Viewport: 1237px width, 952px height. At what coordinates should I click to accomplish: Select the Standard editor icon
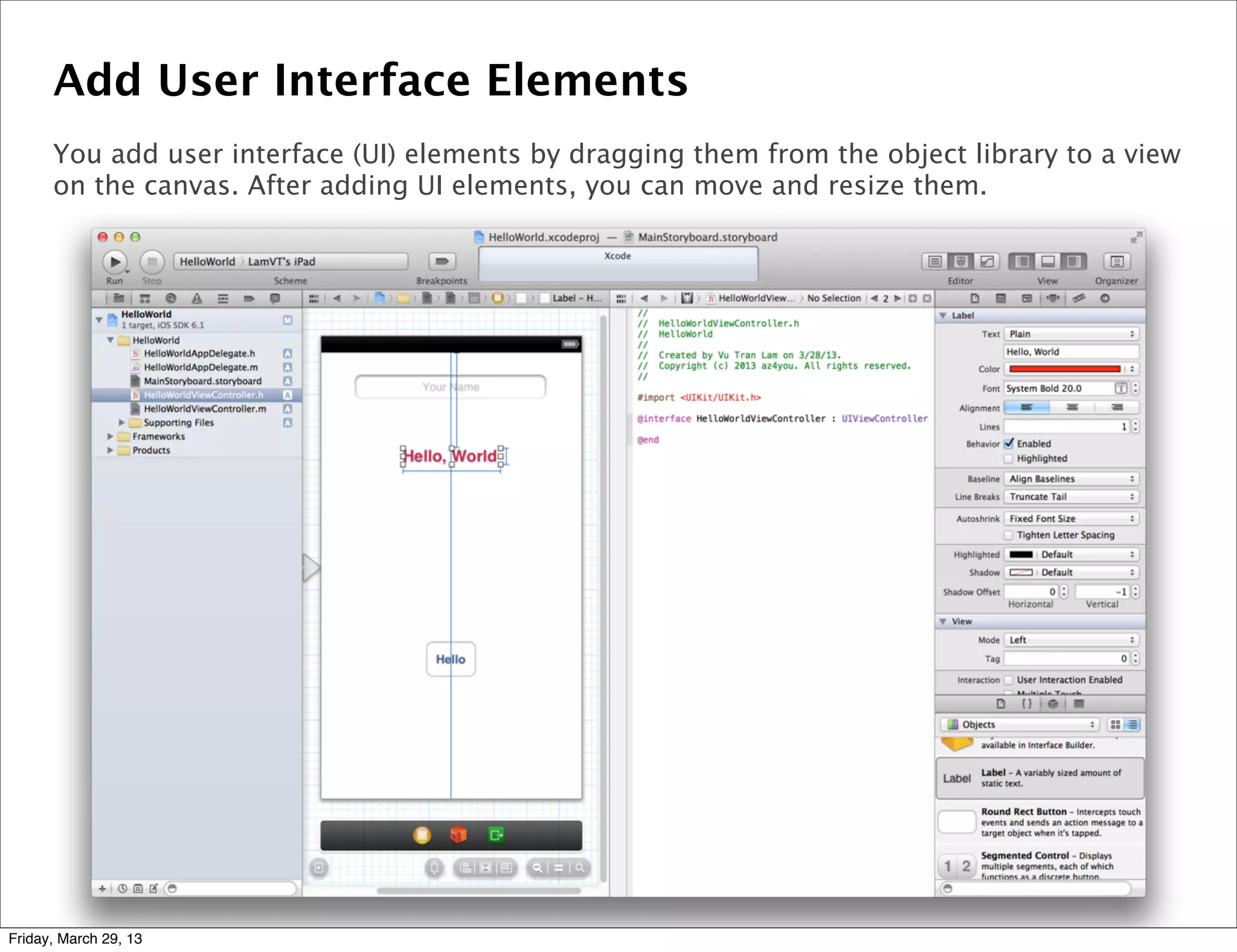point(935,262)
